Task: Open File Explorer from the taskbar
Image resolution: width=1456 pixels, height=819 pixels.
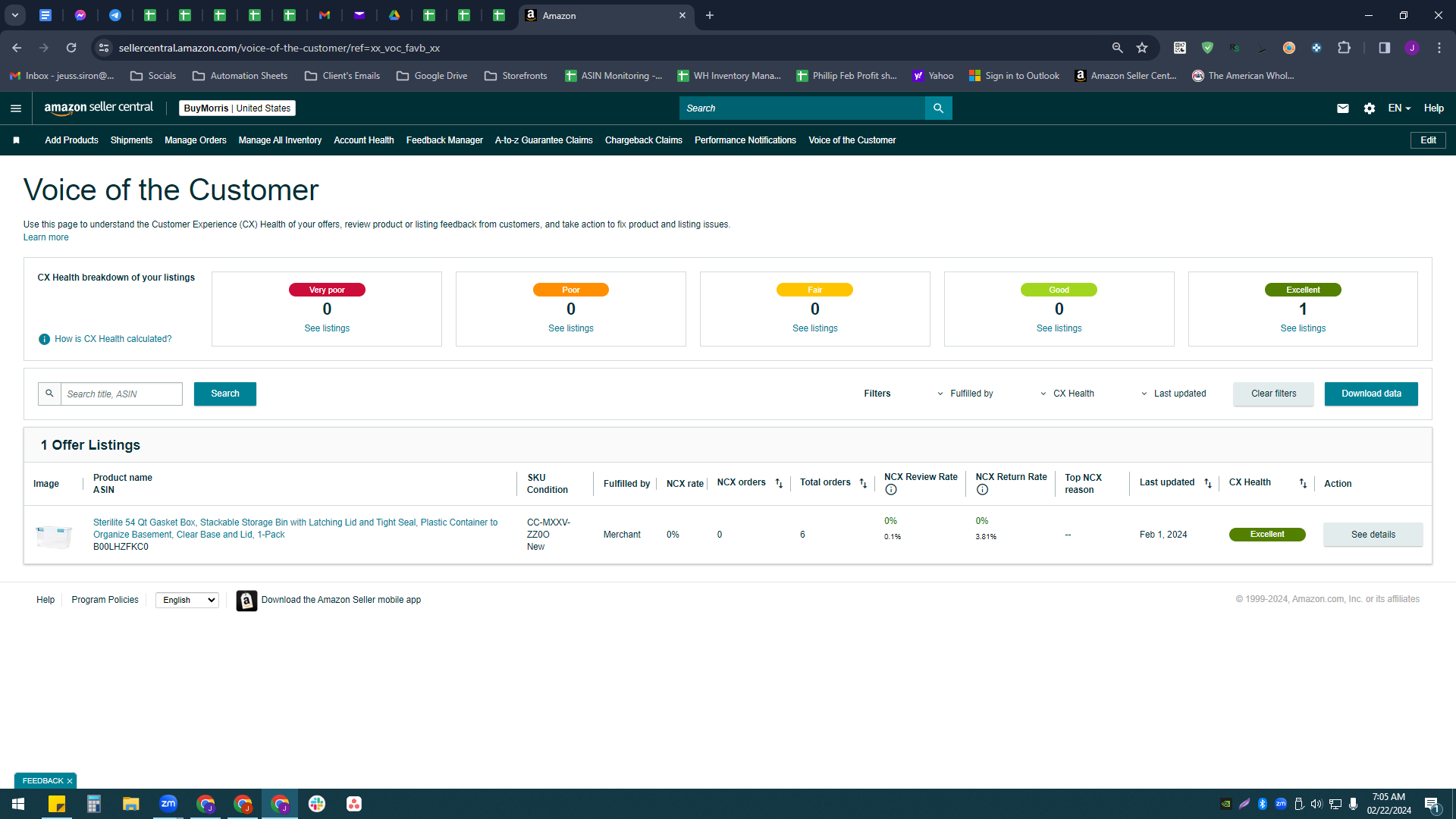Action: 131,804
